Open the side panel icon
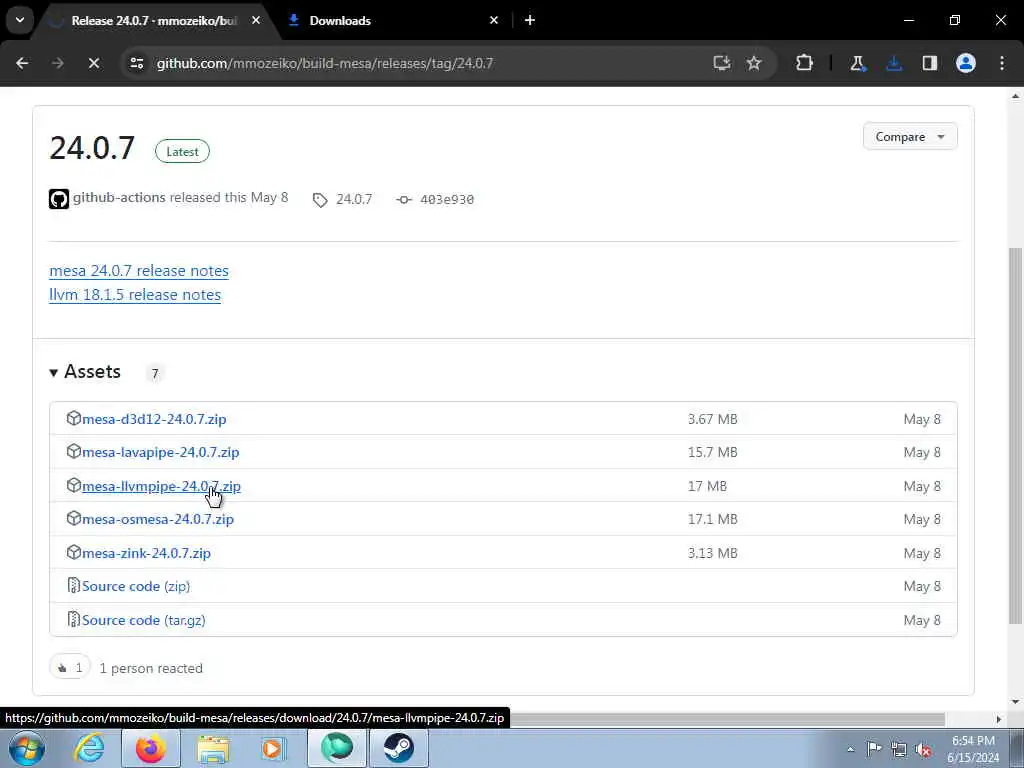Screen dimensions: 1024x768 pyautogui.click(x=930, y=63)
